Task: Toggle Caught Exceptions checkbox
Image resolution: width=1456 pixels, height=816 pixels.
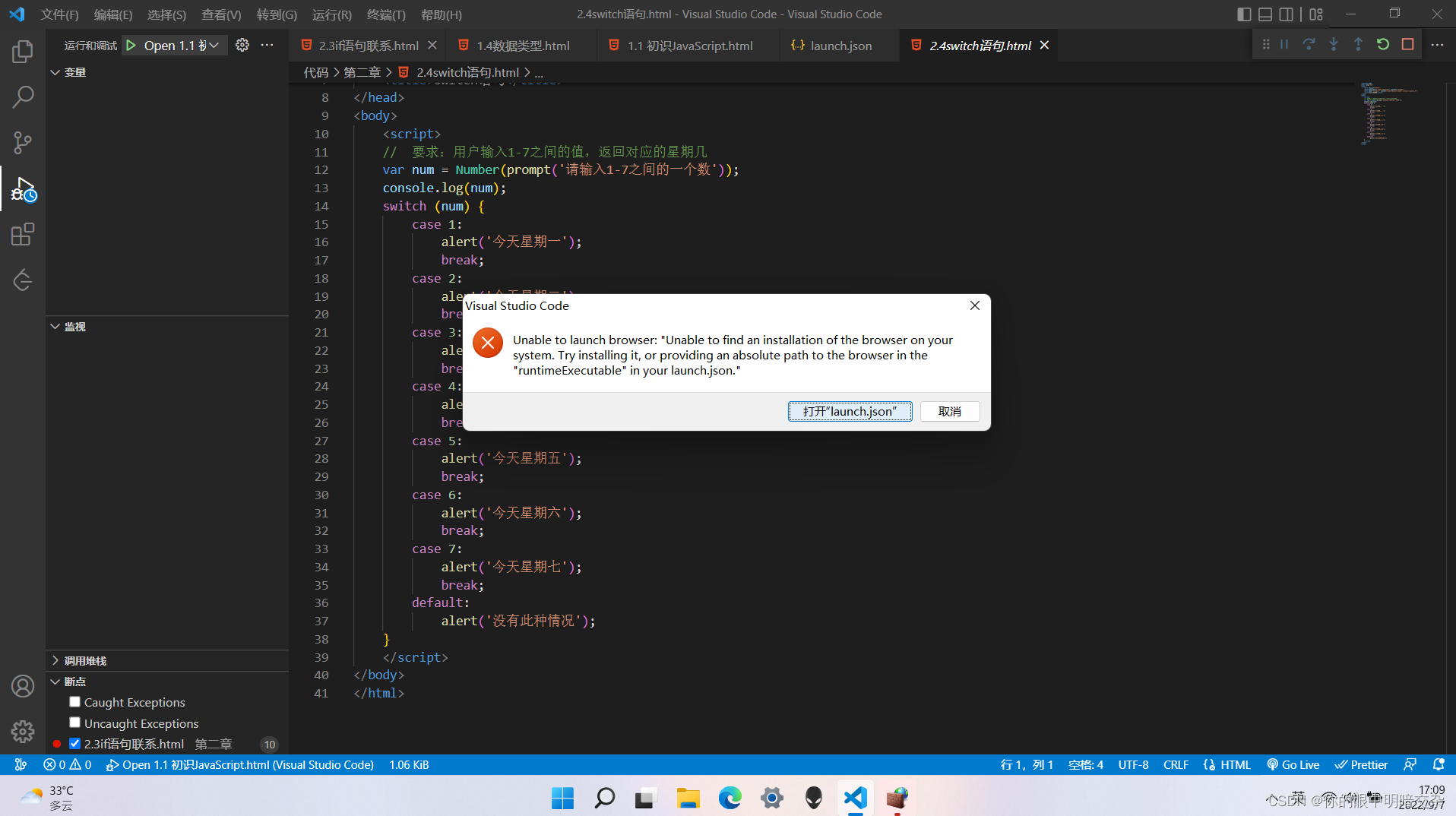Action: click(x=74, y=702)
